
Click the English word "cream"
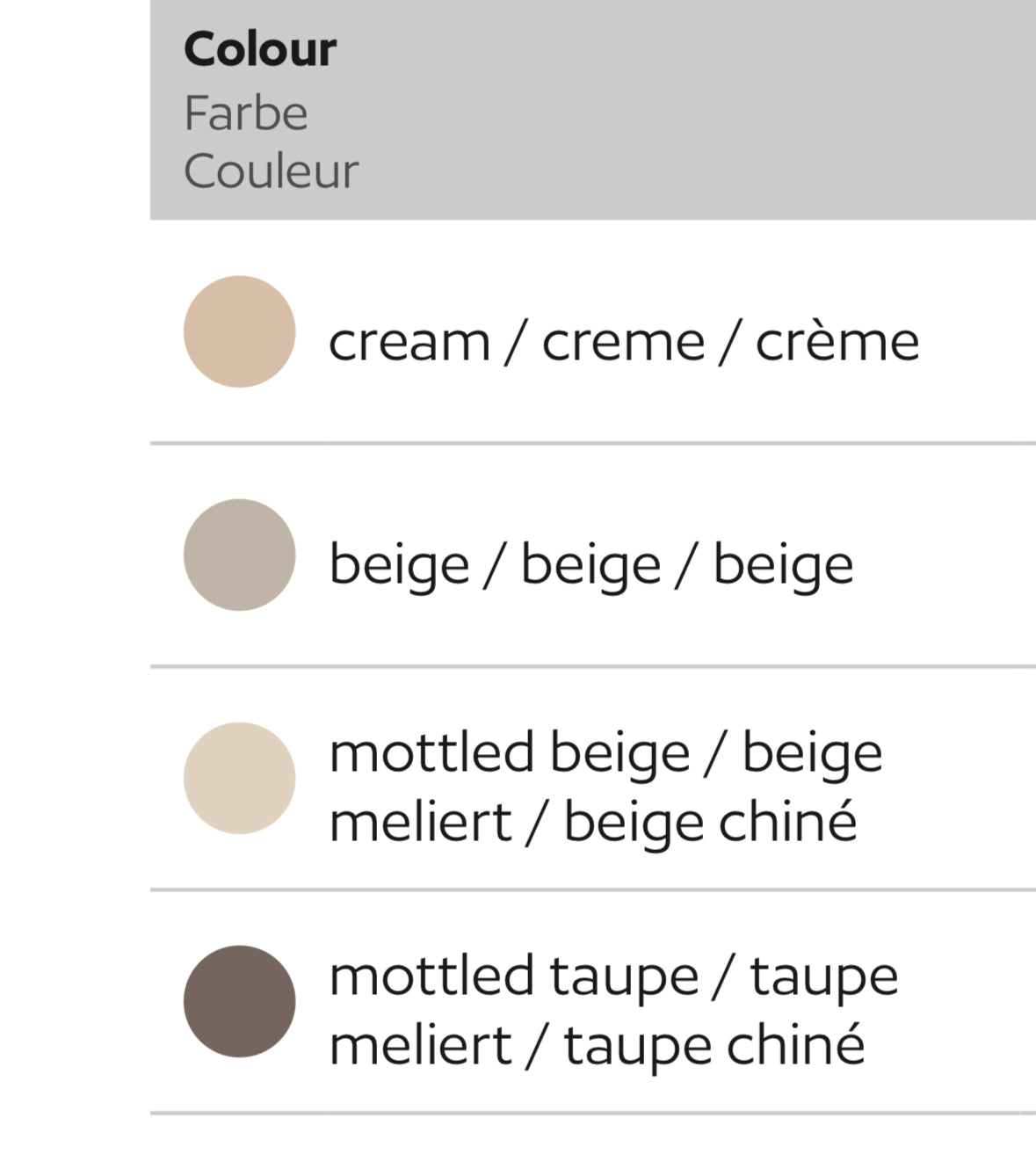409,342
